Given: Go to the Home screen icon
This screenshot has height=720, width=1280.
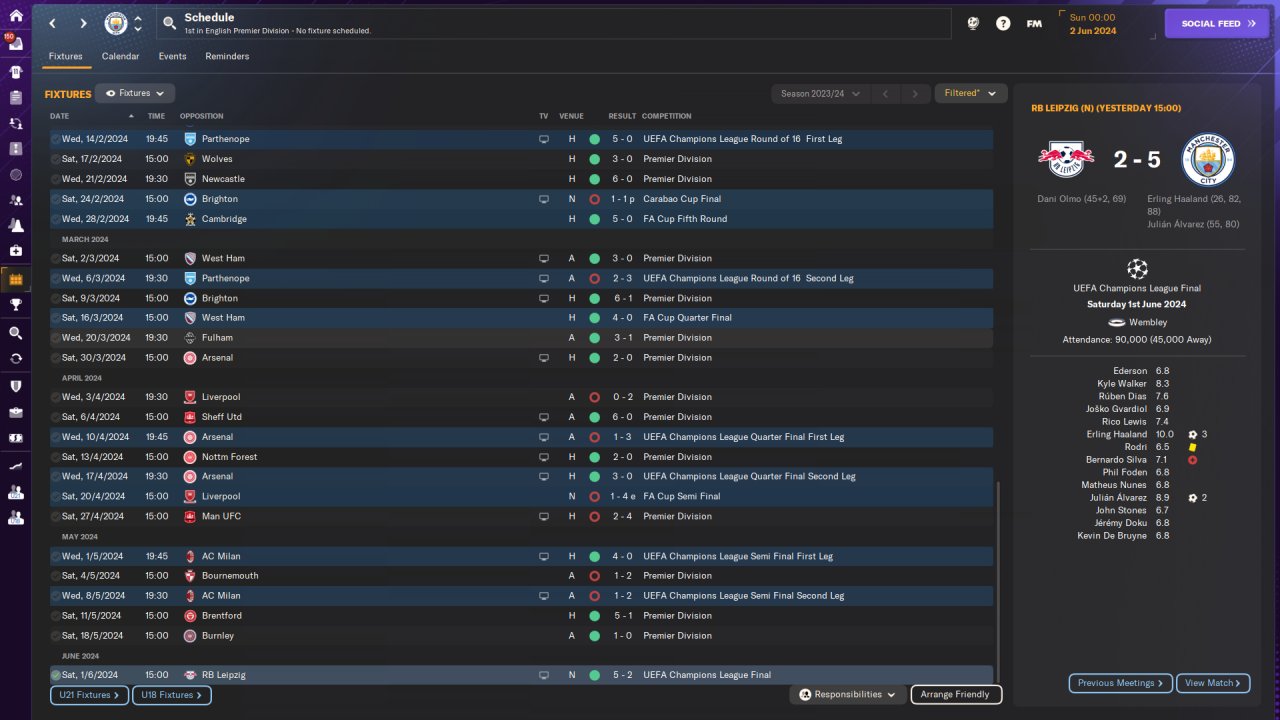Looking at the screenshot, I should [x=15, y=16].
